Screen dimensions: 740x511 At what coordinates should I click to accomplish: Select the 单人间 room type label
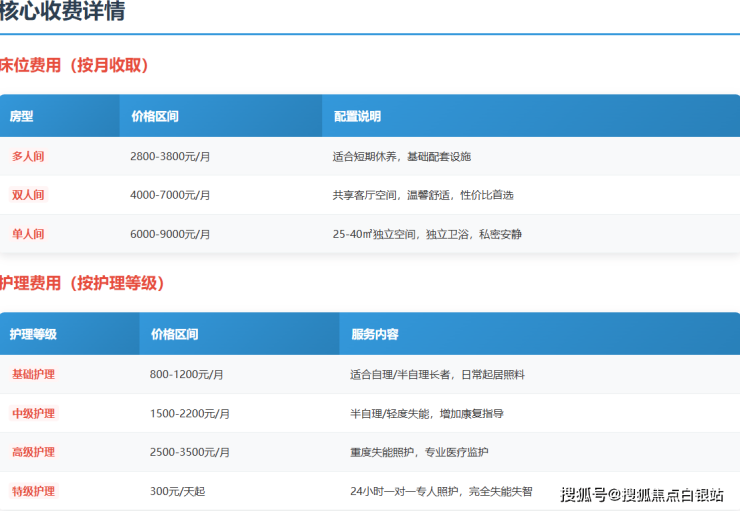point(28,234)
